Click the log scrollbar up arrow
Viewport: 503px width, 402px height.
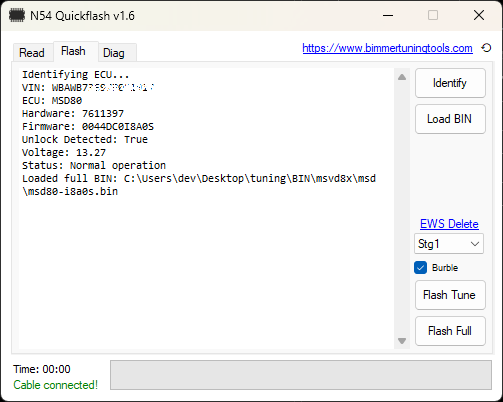click(402, 77)
